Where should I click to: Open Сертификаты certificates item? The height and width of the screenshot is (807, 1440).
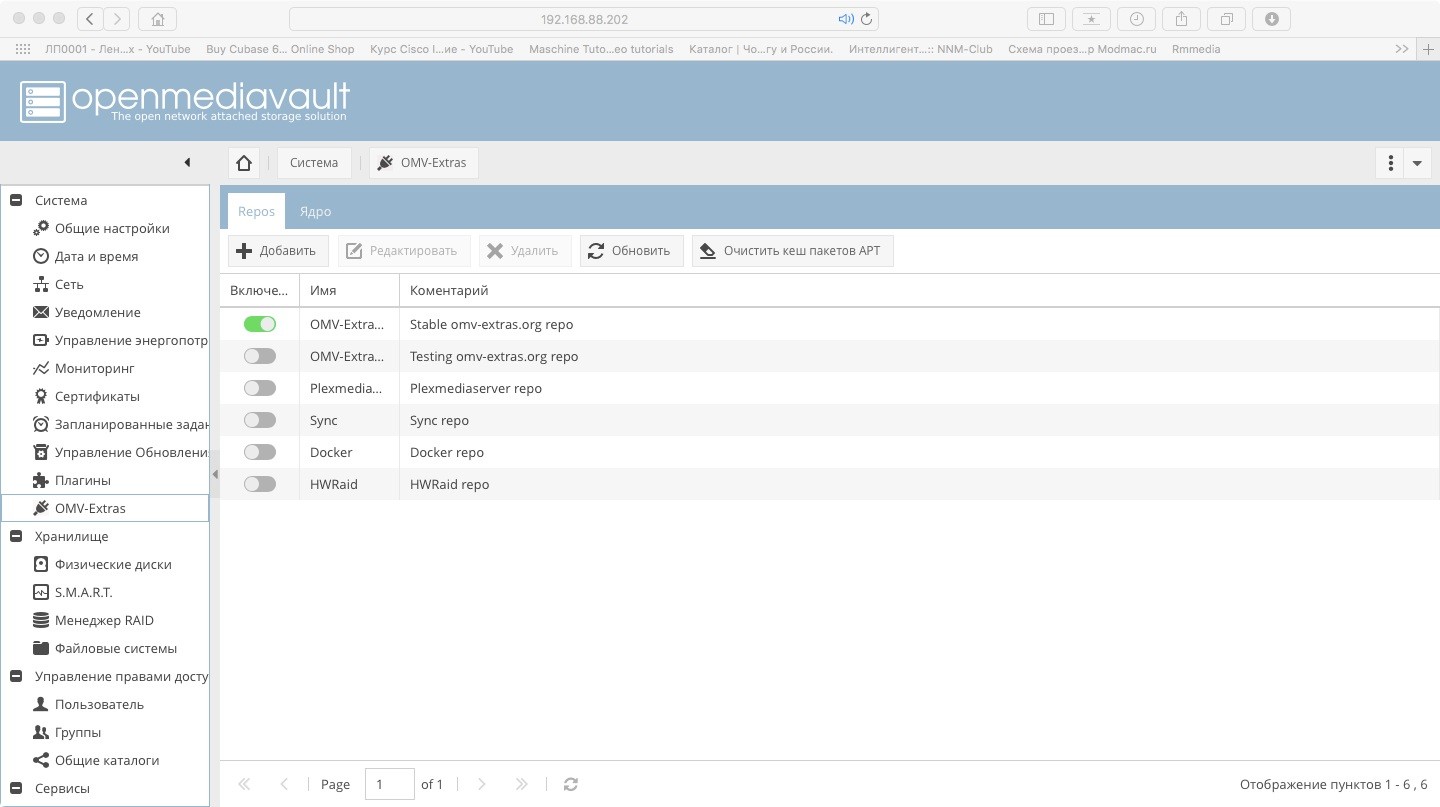click(x=97, y=396)
